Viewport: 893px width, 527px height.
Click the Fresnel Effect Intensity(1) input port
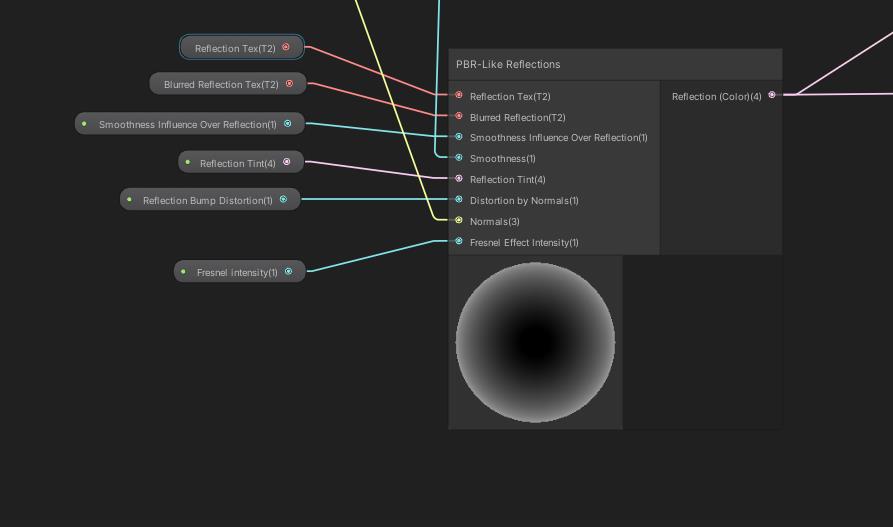coord(458,242)
